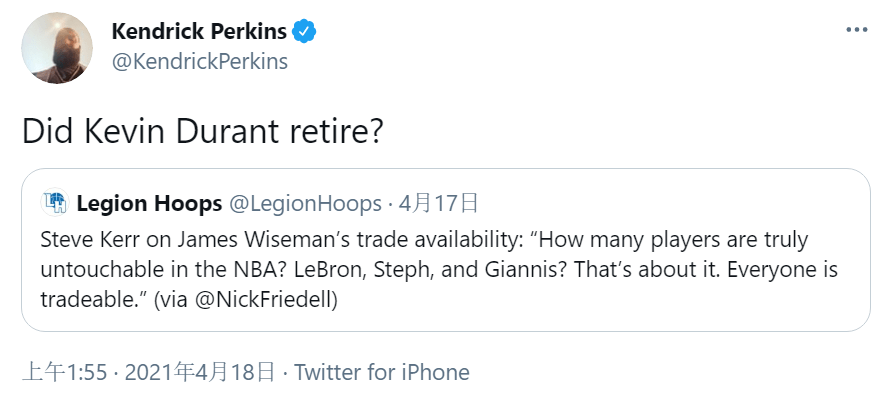Viewport: 886px width, 396px height.
Task: Click the year 2021年 in the timestamp
Action: [x=159, y=372]
